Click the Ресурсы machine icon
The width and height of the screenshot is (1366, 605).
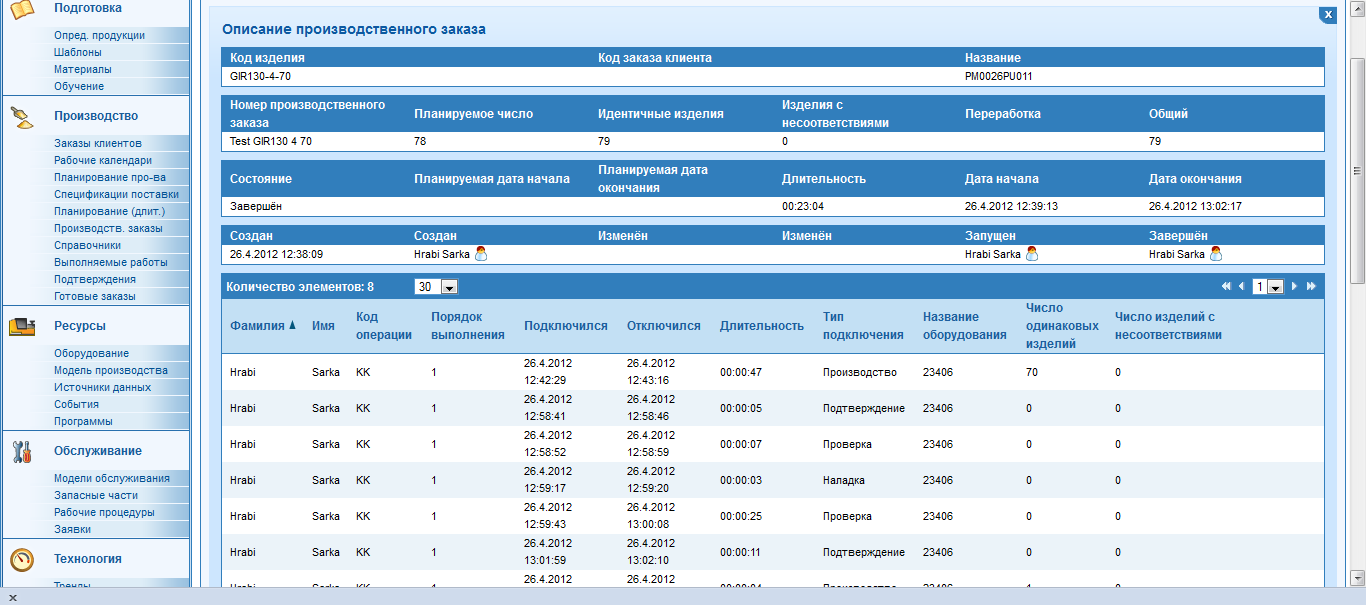[23, 326]
